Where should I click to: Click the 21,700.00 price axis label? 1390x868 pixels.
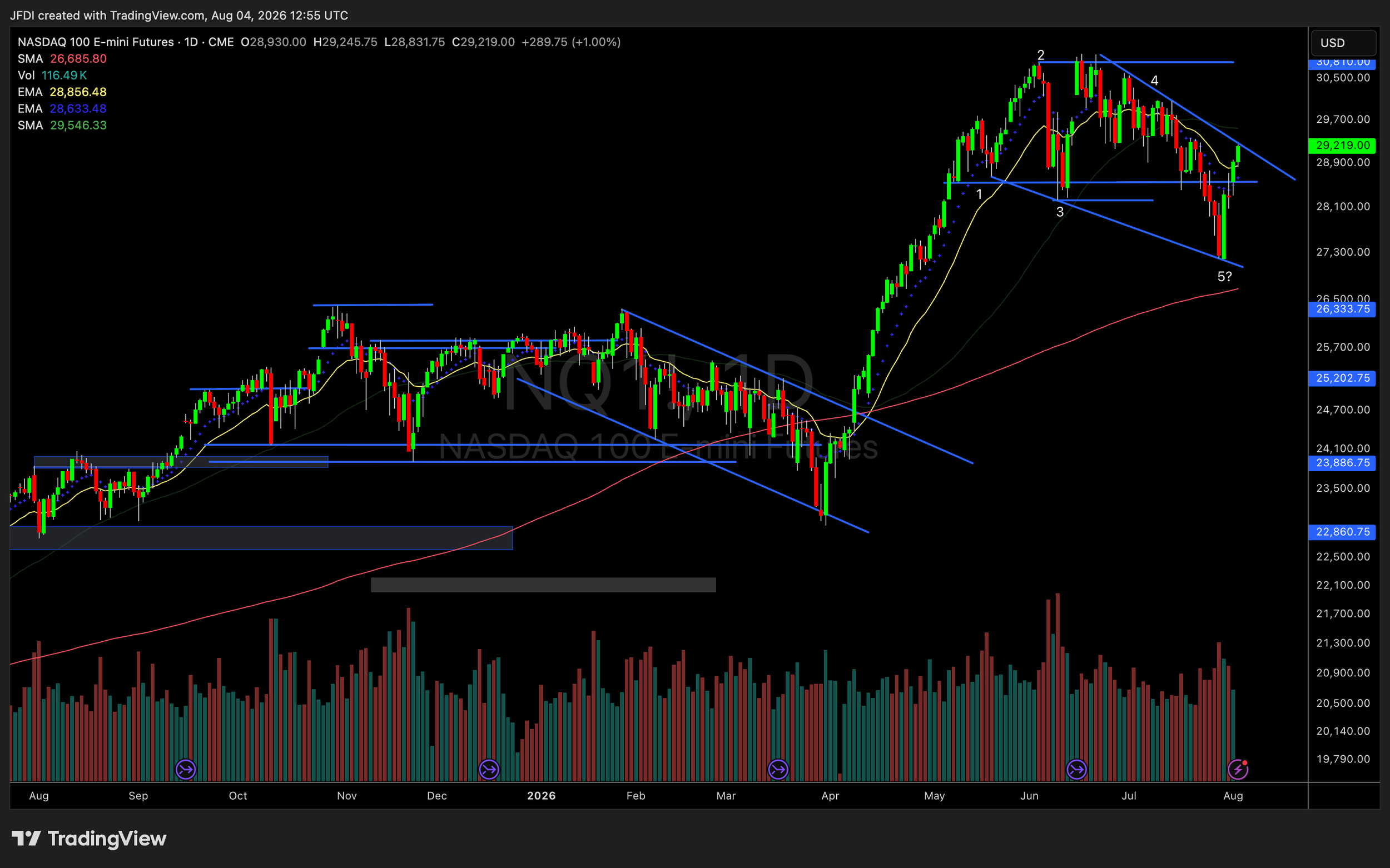point(1343,613)
